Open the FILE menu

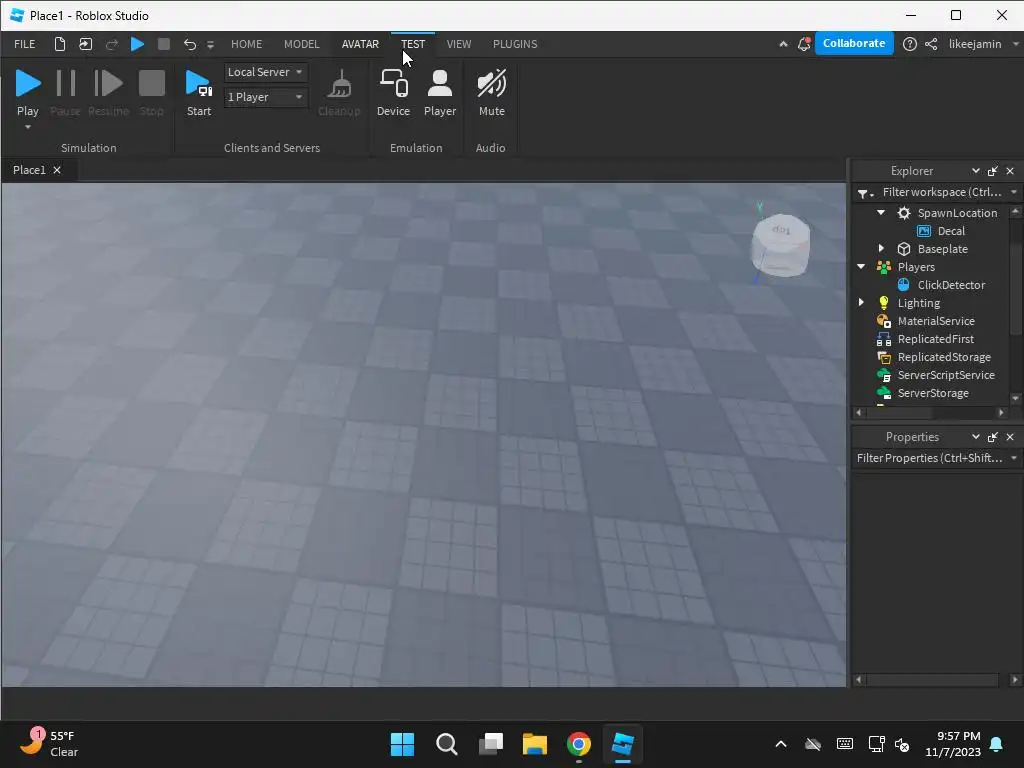(25, 44)
